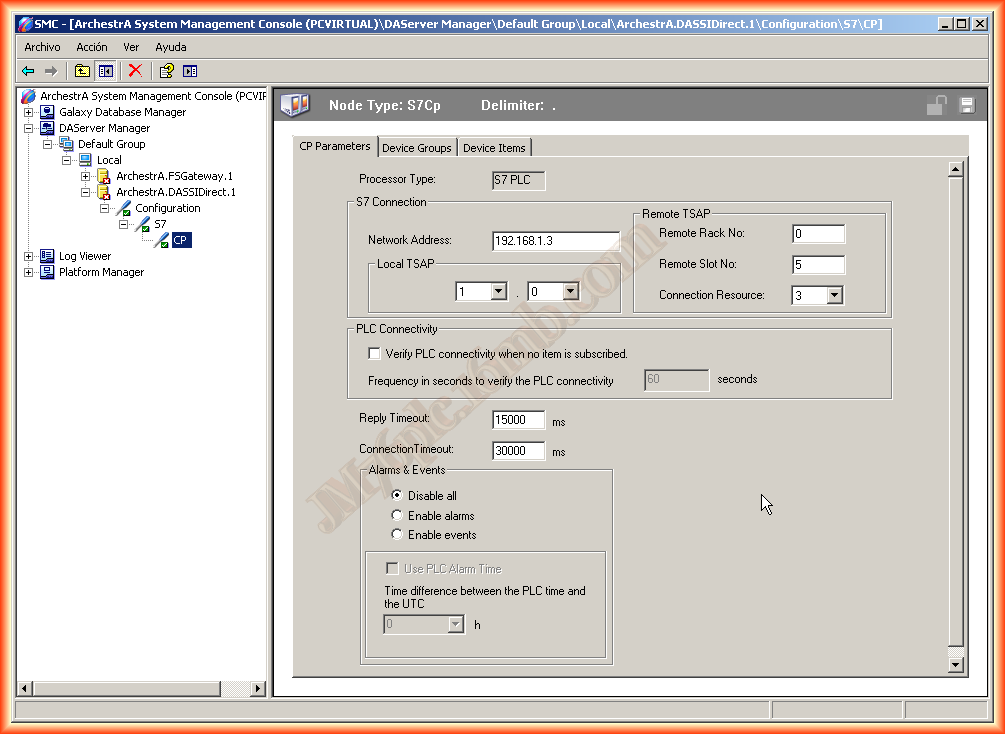1005x734 pixels.
Task: Click the save diskette icon in header
Action: click(x=967, y=106)
